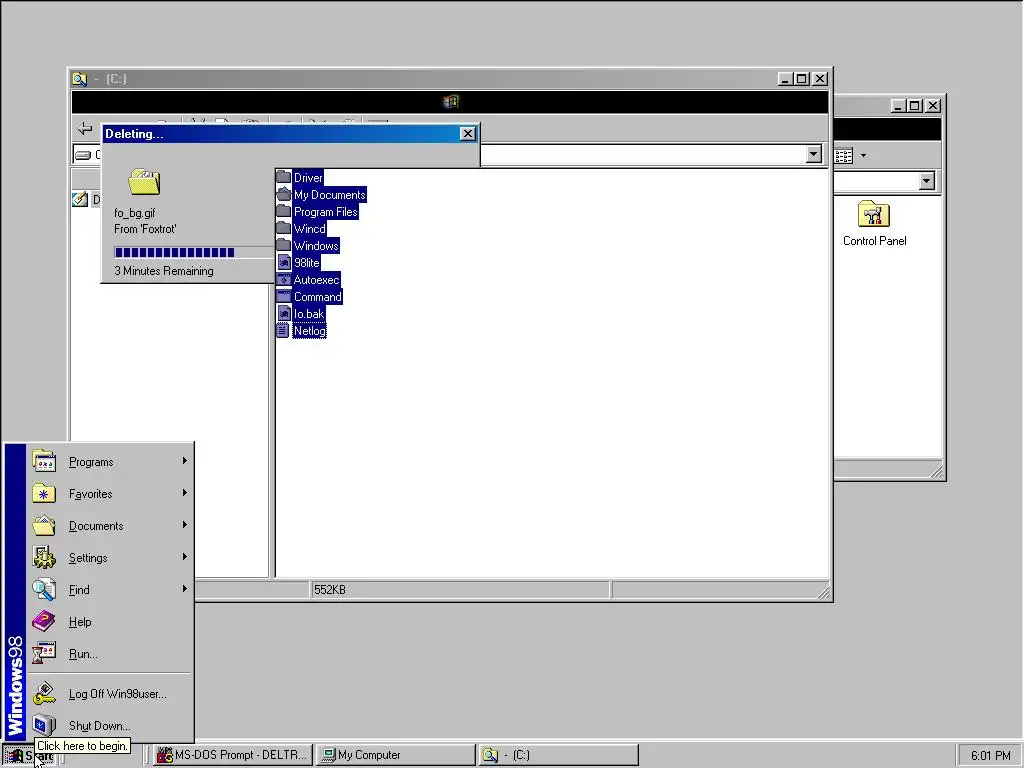This screenshot has width=1024, height=768.
Task: Click the Run icon
Action: coord(44,653)
